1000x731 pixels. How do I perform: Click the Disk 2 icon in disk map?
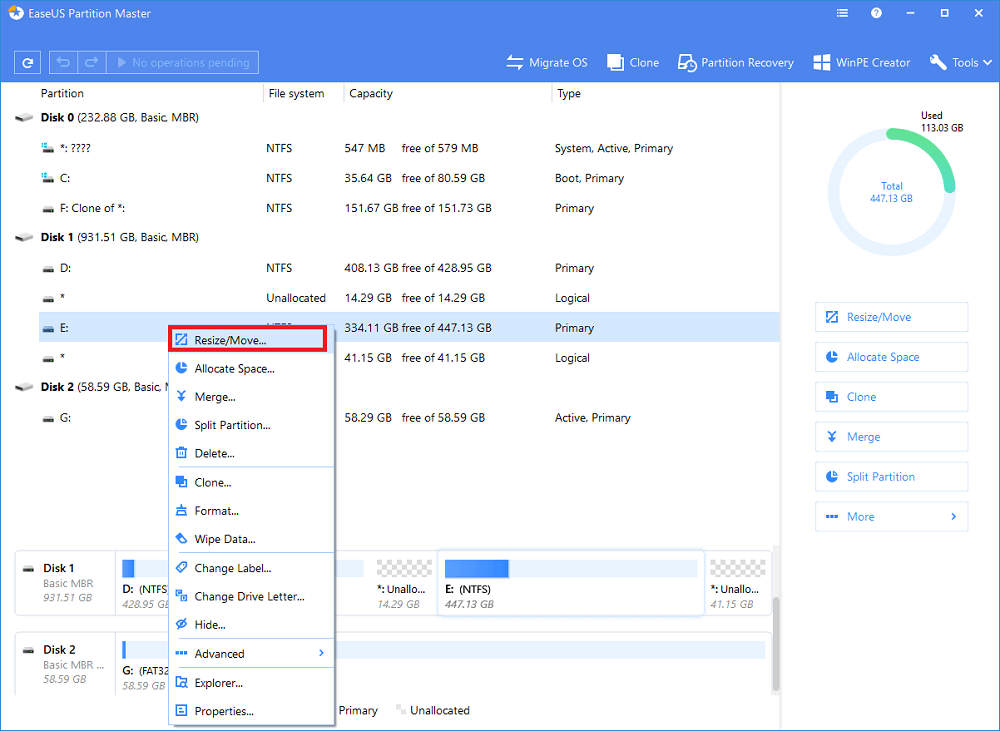pos(29,650)
